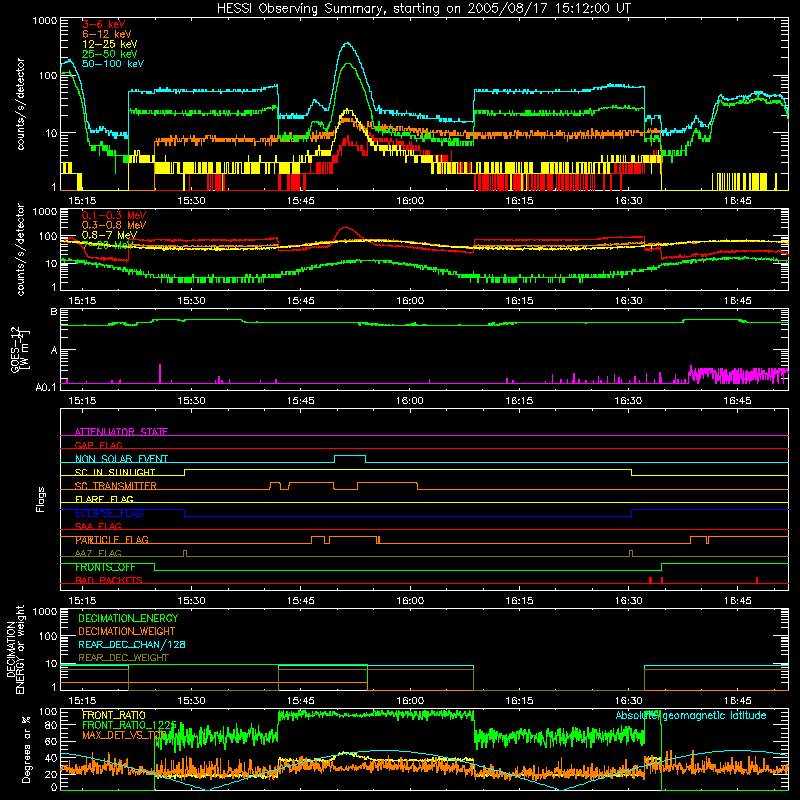Click the 0.8-7 MeV legend label
The height and width of the screenshot is (800, 800).
[x=109, y=235]
